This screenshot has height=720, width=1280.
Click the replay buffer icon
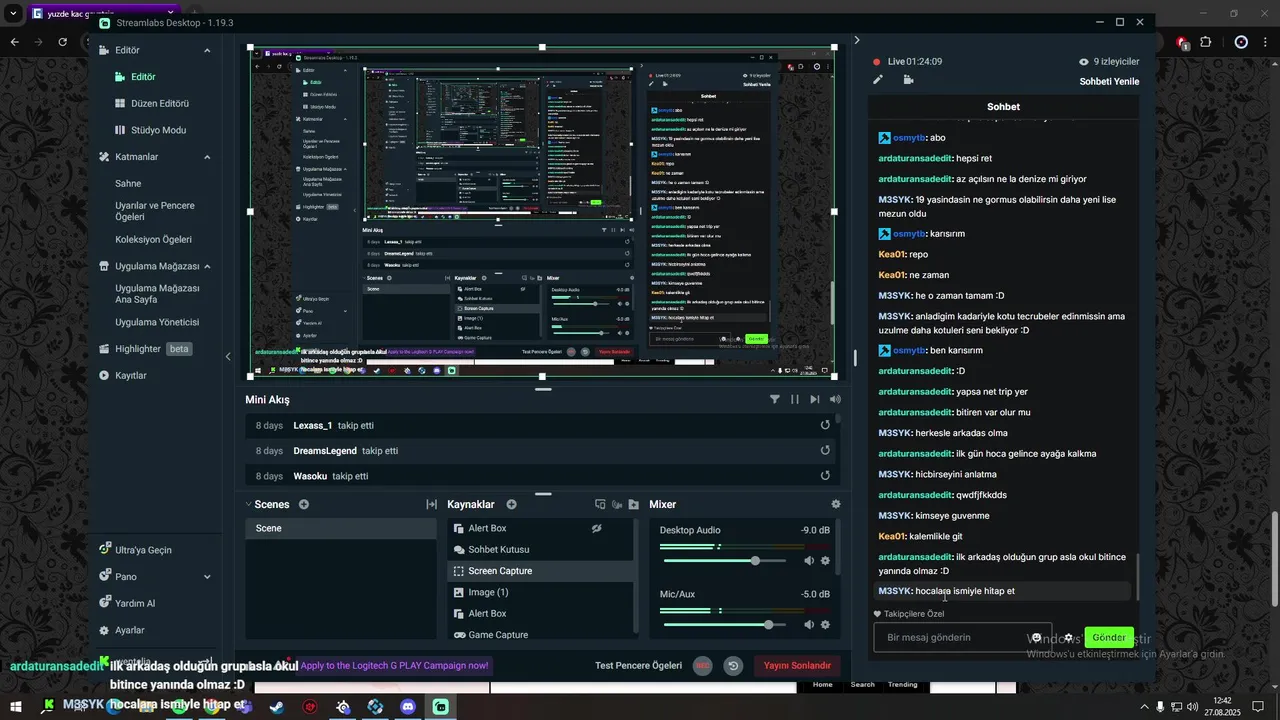click(x=733, y=666)
